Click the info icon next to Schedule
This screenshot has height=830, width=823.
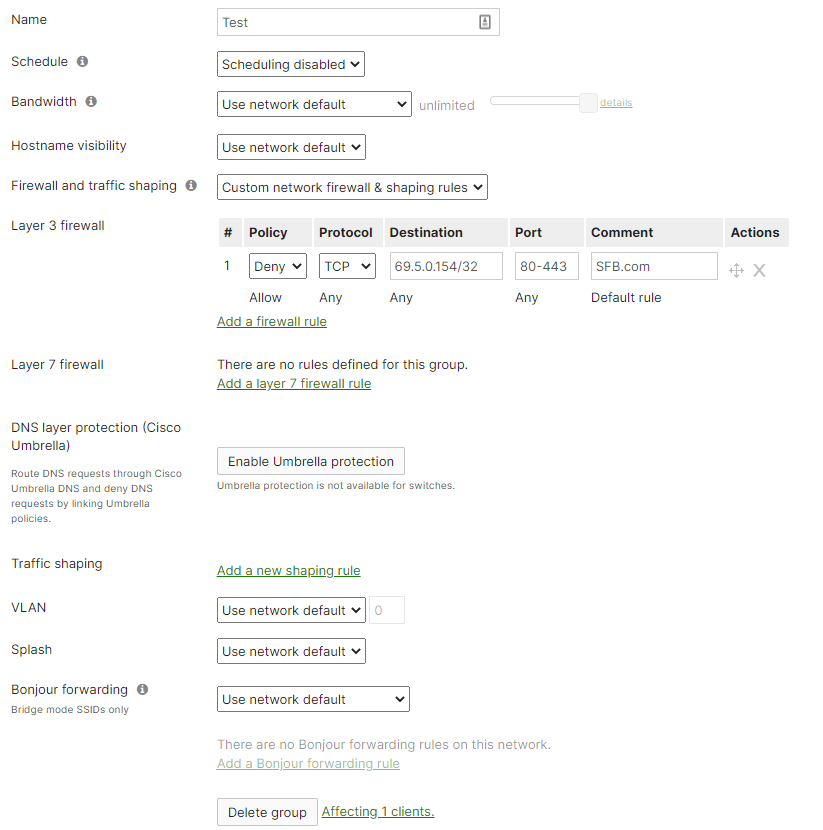click(82, 62)
